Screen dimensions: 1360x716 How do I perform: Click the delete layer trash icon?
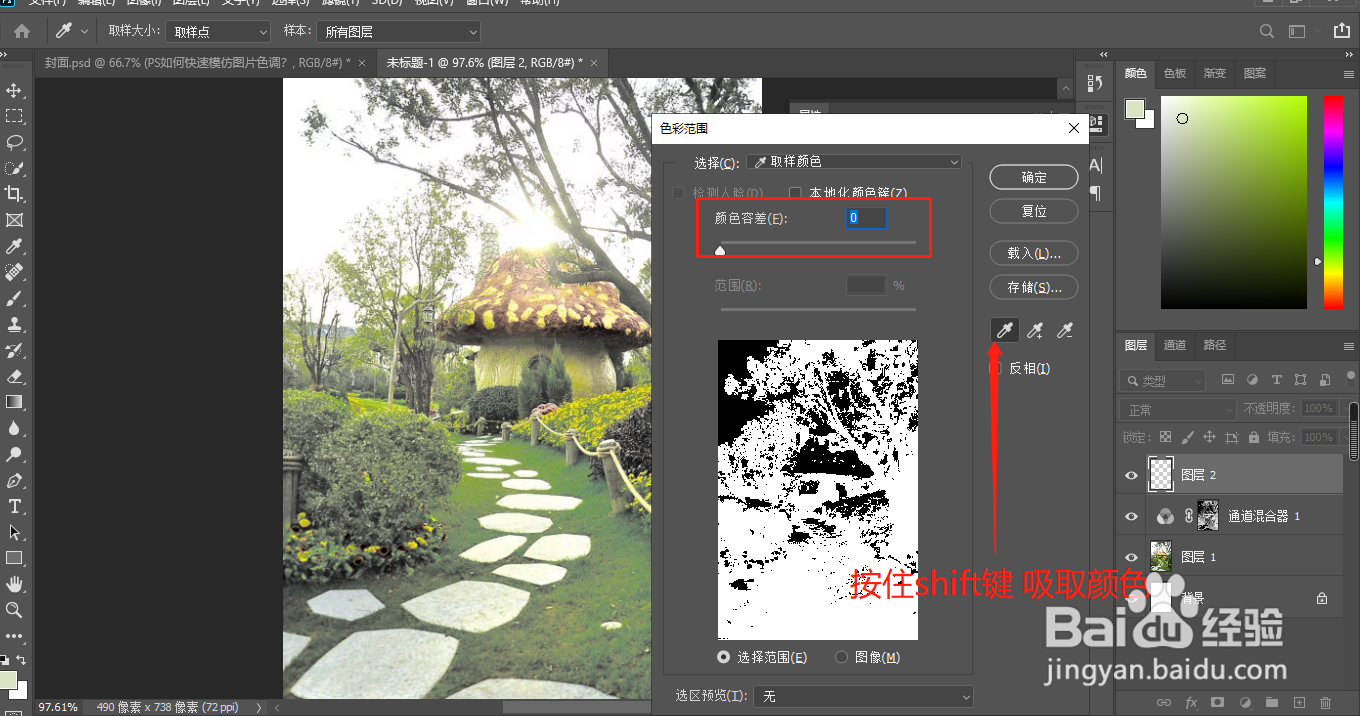click(x=1326, y=703)
